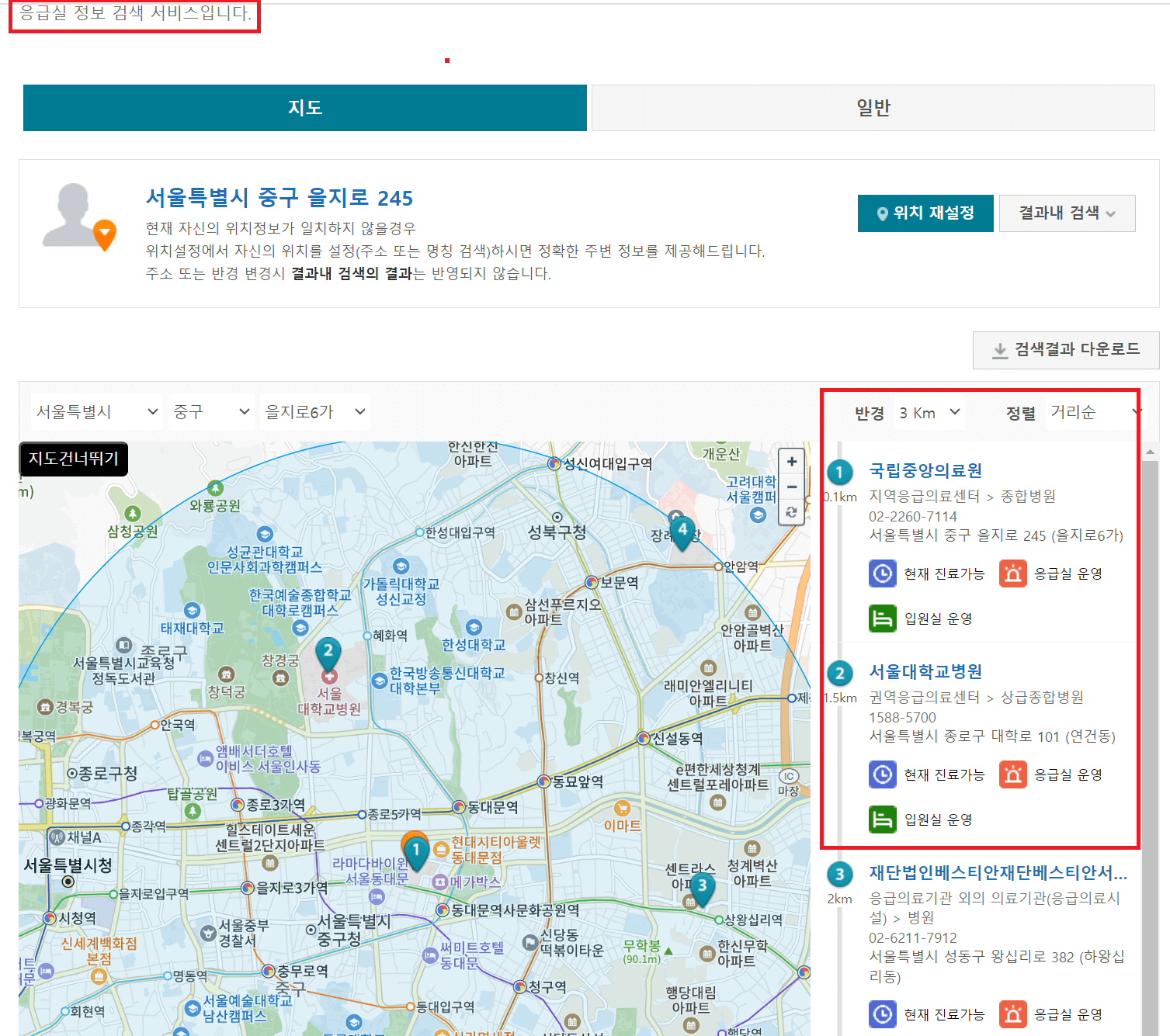Click the map refresh icon
This screenshot has height=1036, width=1170.
tap(792, 512)
